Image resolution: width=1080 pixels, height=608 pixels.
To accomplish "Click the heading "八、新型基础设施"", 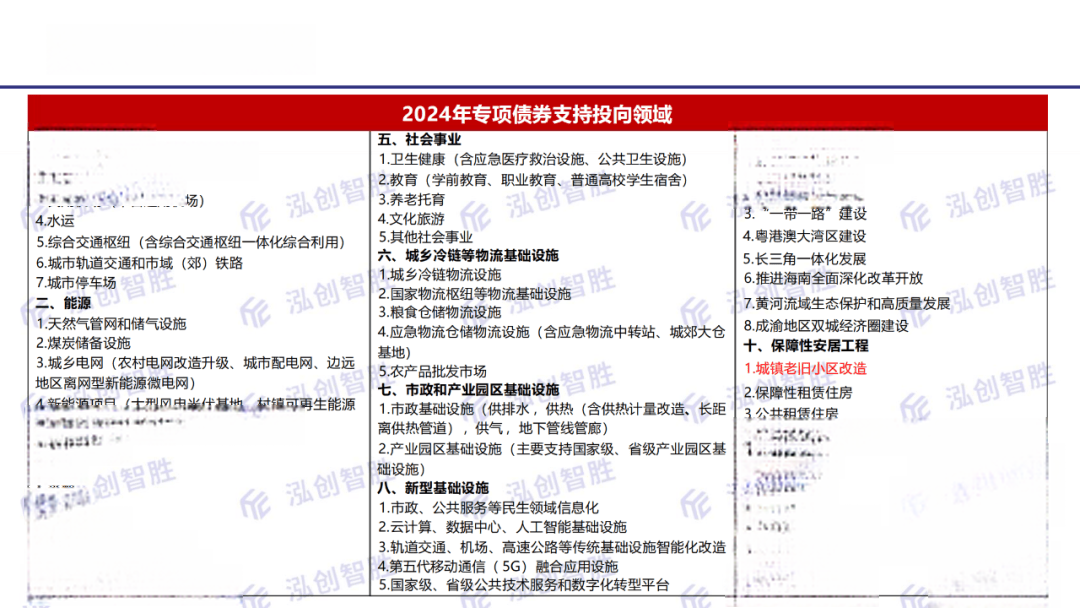I will (x=433, y=488).
